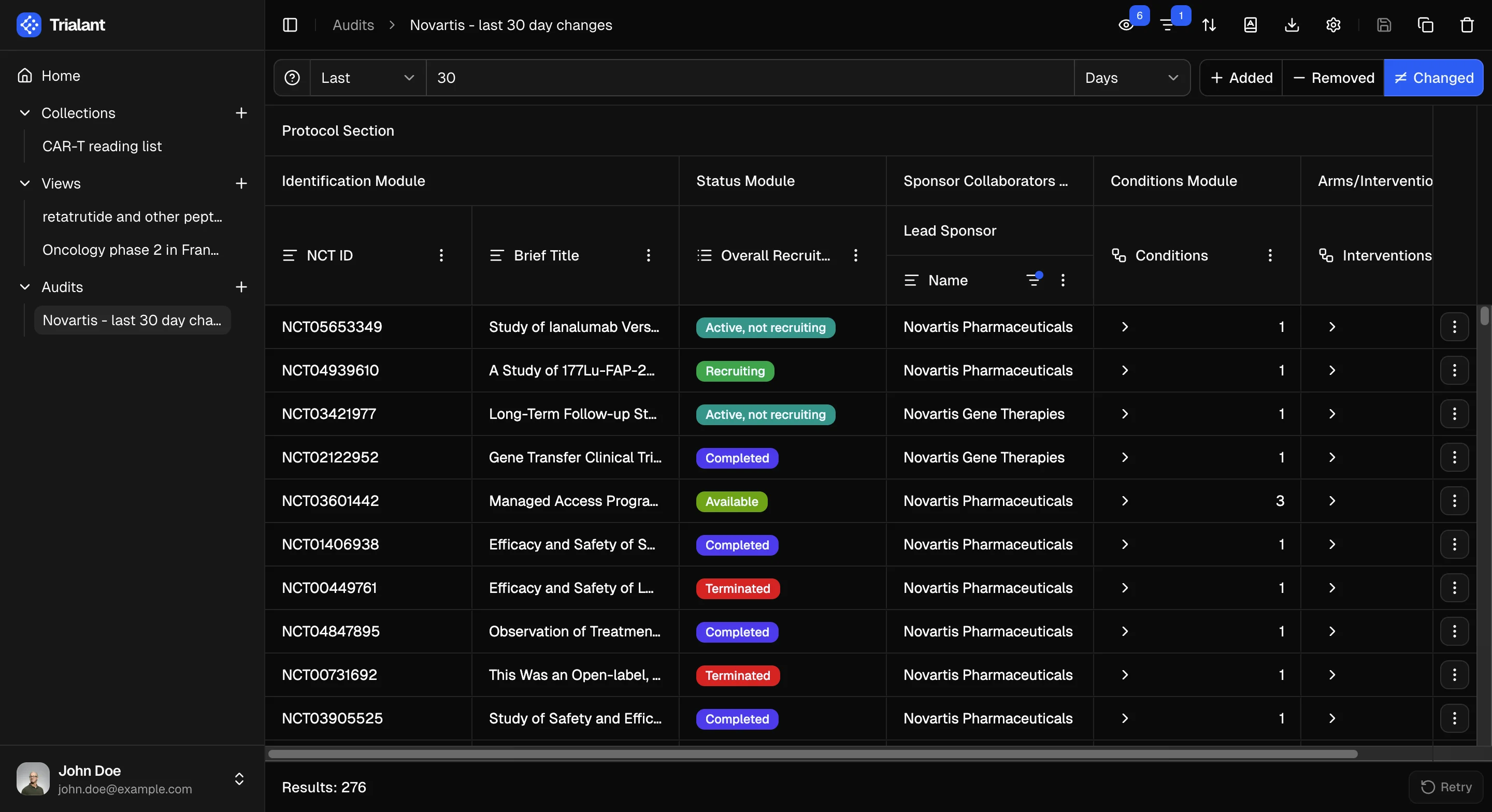The width and height of the screenshot is (1492, 812).
Task: Click John Doe profile avatar
Action: (33, 779)
